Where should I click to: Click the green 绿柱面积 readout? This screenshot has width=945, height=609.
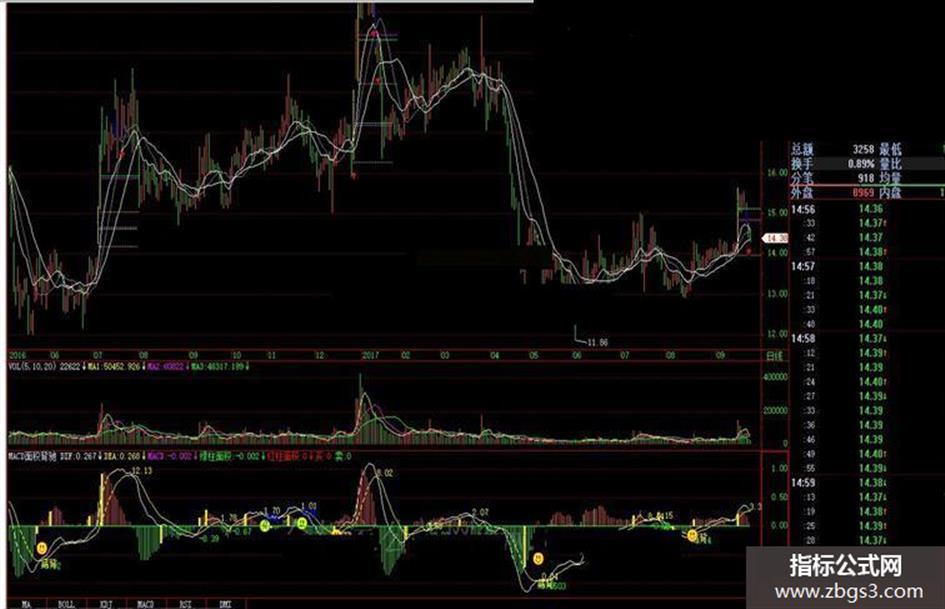tap(229, 456)
